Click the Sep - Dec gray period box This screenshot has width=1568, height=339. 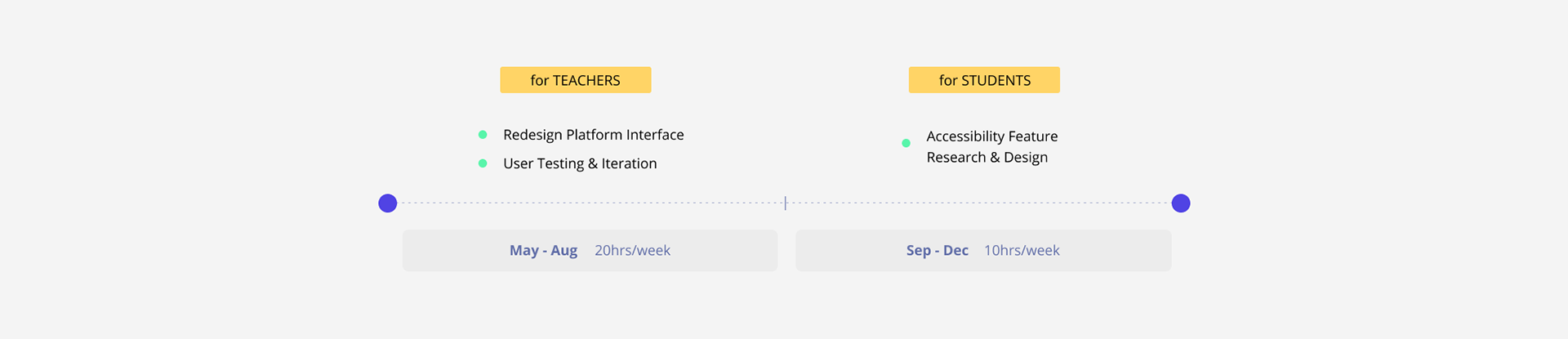[x=983, y=251]
